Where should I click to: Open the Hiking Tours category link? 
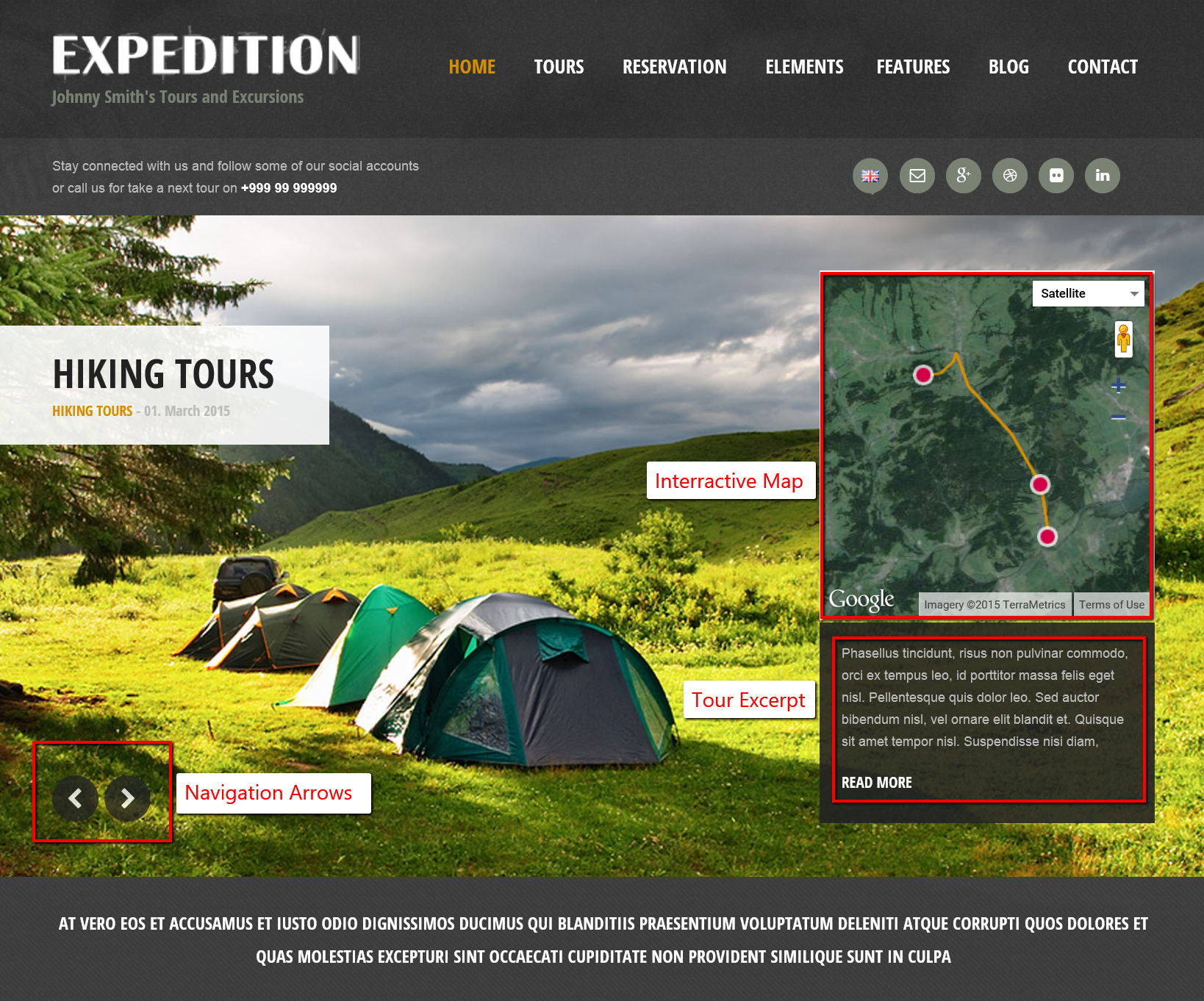click(92, 411)
